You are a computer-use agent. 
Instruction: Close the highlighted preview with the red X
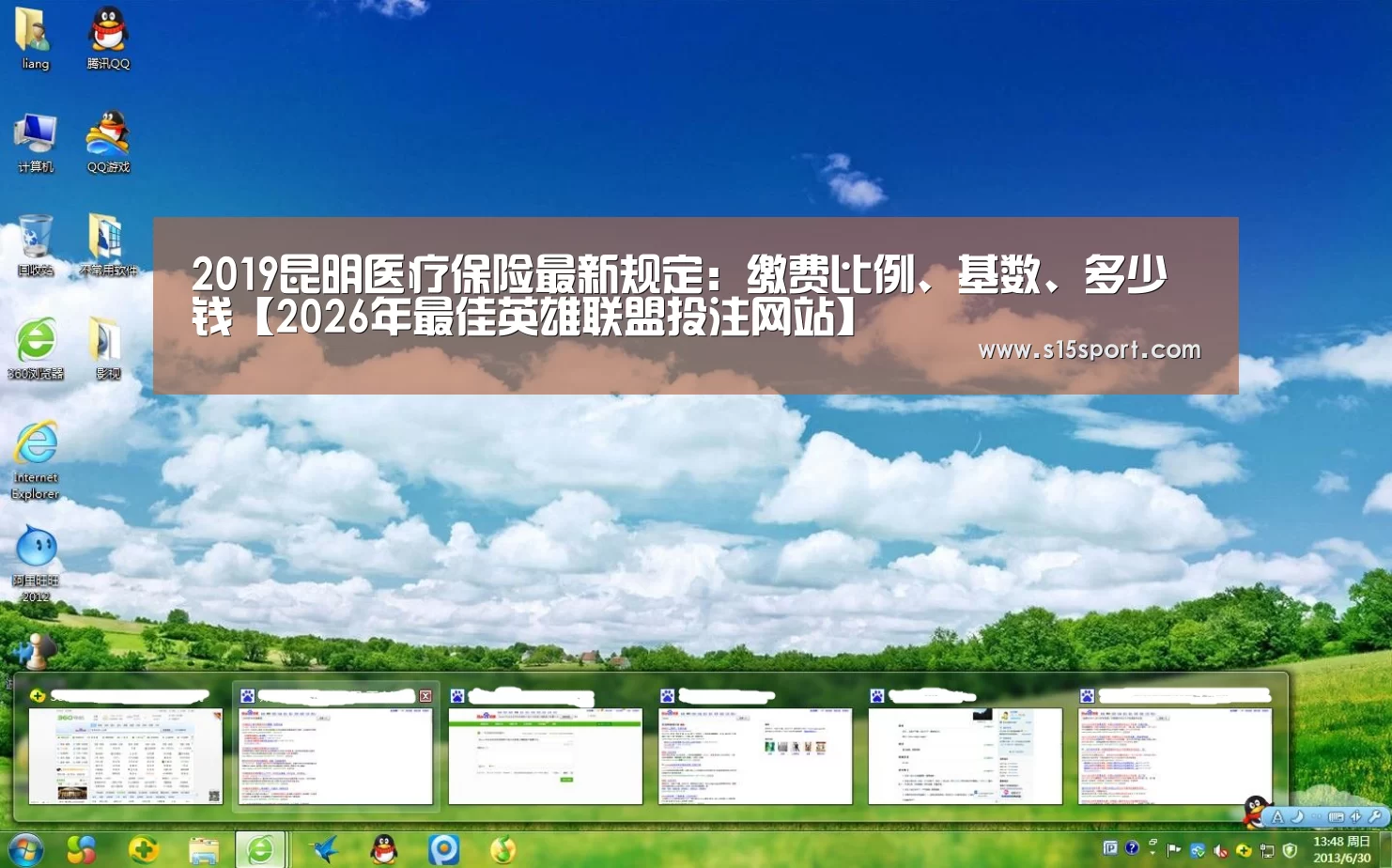pyautogui.click(x=425, y=696)
